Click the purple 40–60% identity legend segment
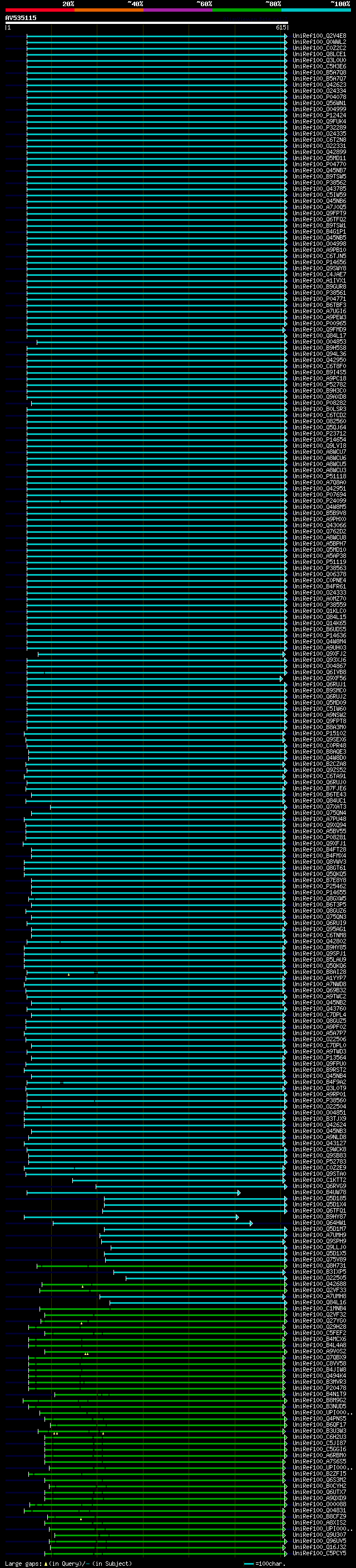Viewport: 356px width, 1568px height. [177, 10]
